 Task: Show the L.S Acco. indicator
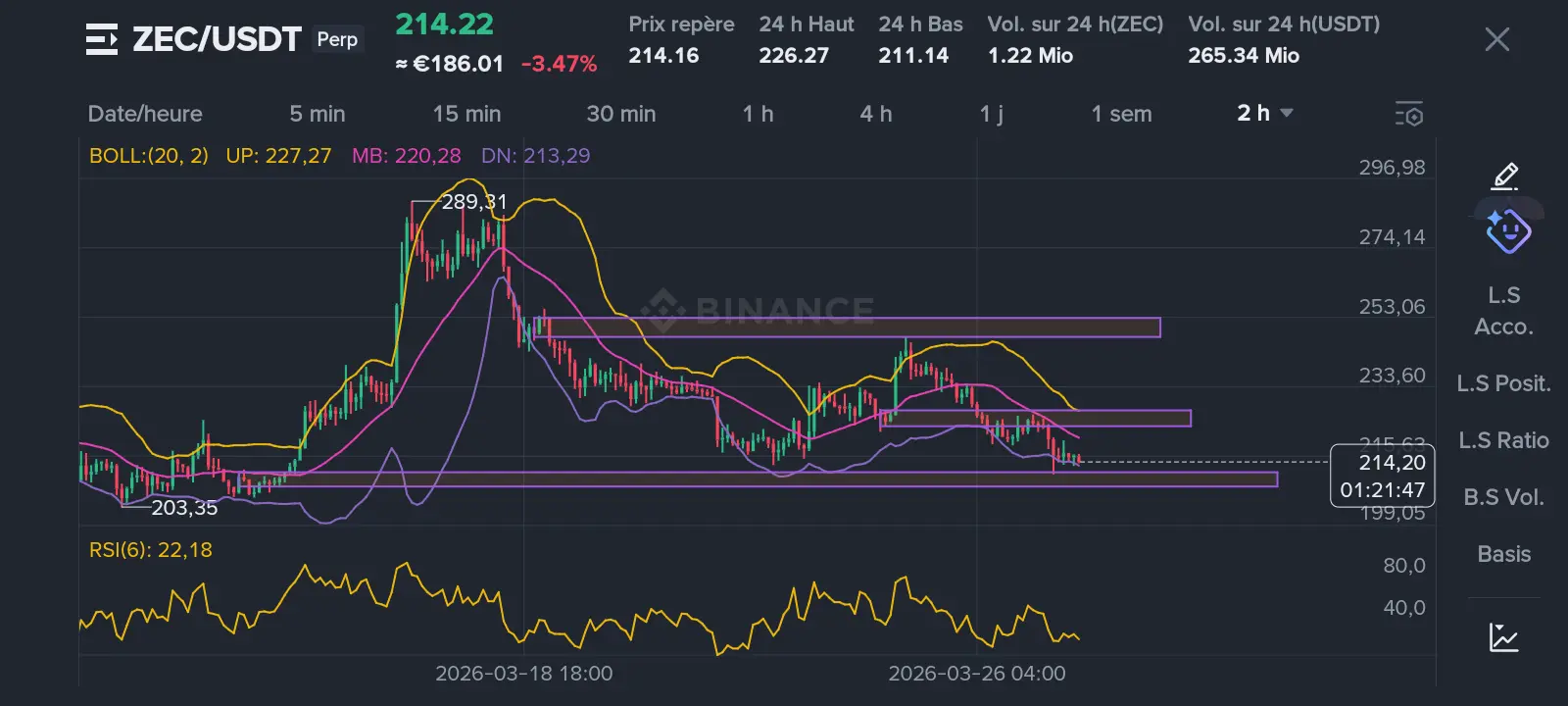[1503, 311]
